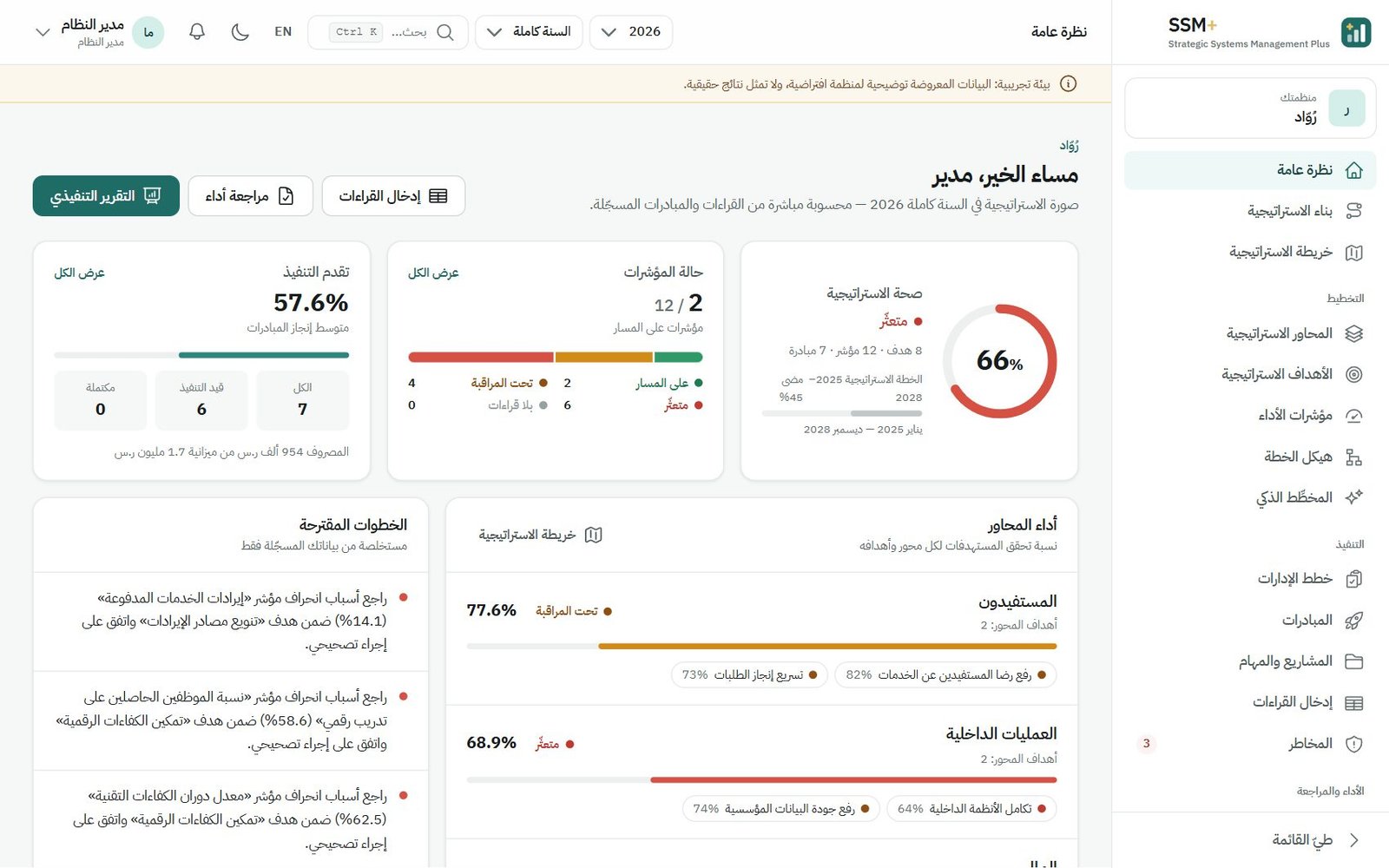1389x868 pixels.
Task: Open the sidebar إدخال القراءات item
Action: 1250,702
